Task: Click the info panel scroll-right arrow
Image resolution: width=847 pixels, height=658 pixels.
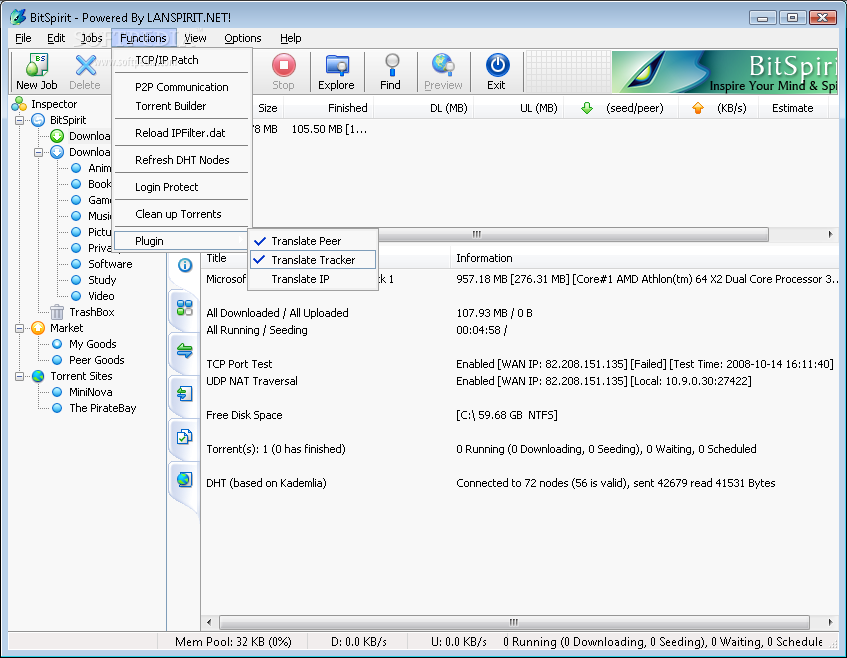Action: coord(830,622)
